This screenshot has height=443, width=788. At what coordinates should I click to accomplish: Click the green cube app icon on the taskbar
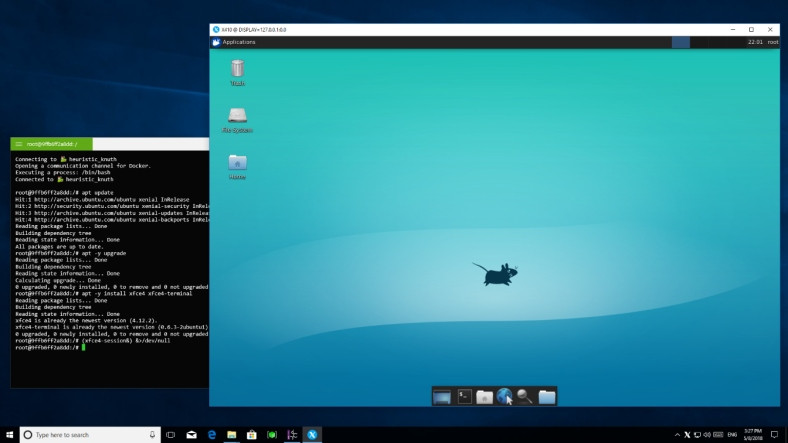(272, 434)
